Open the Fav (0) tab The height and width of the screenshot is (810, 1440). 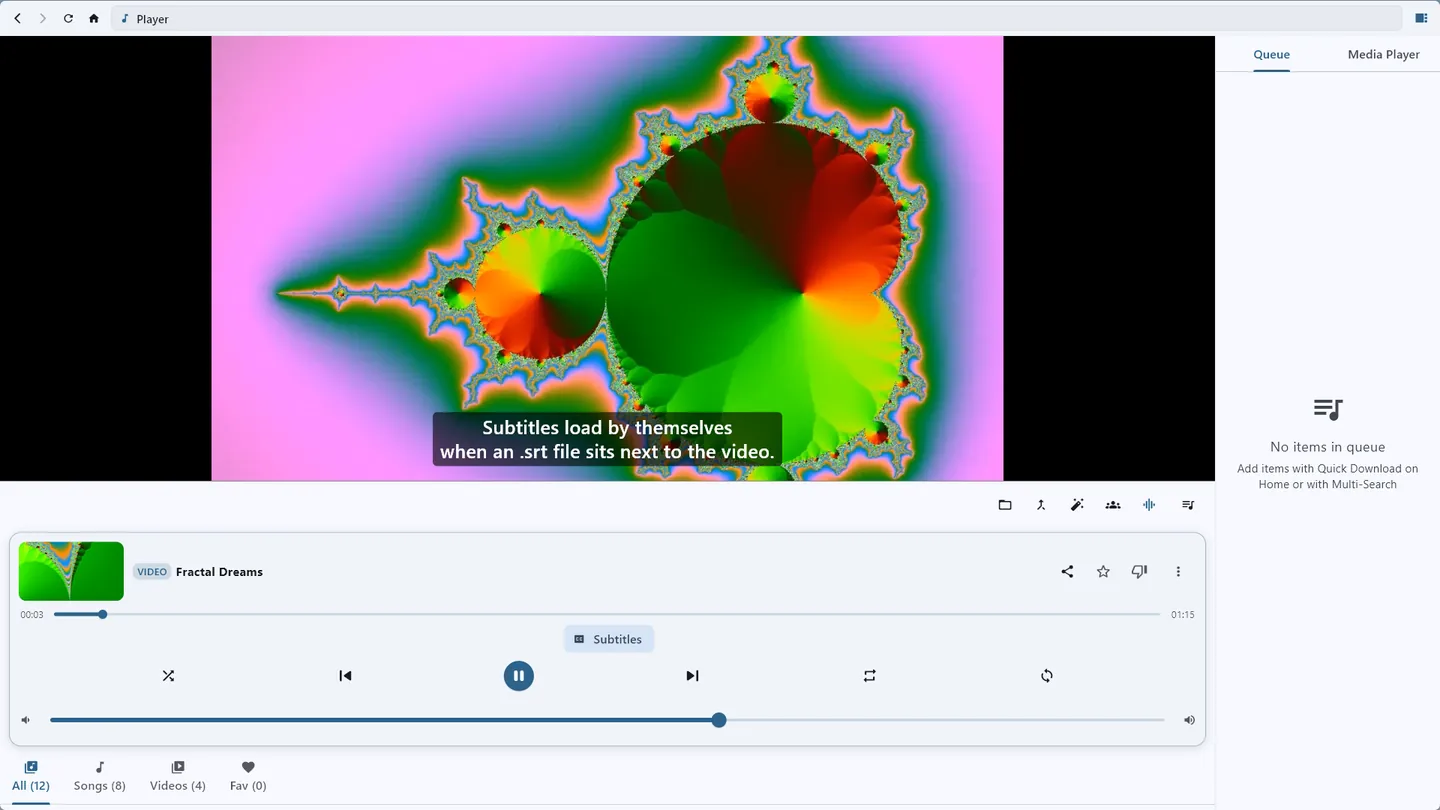tap(248, 776)
